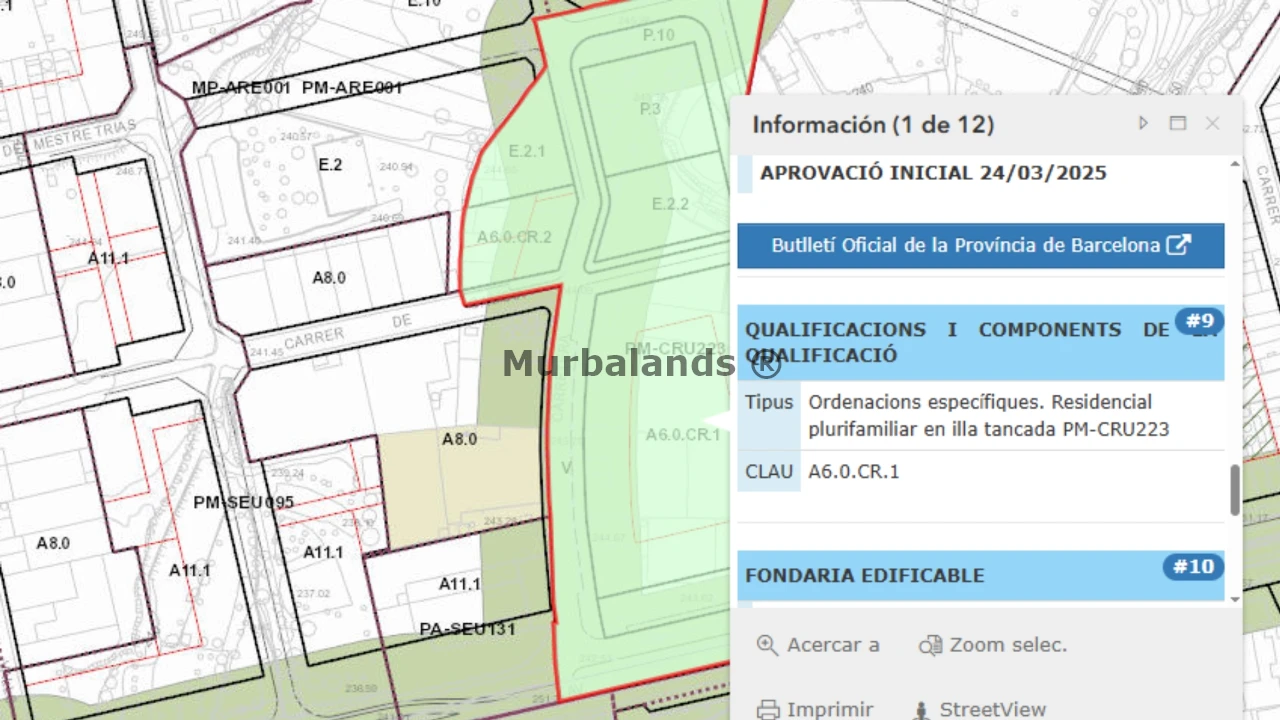This screenshot has width=1280, height=720.
Task: Click the PM-SEU095 parcel label on map
Action: pyautogui.click(x=243, y=502)
